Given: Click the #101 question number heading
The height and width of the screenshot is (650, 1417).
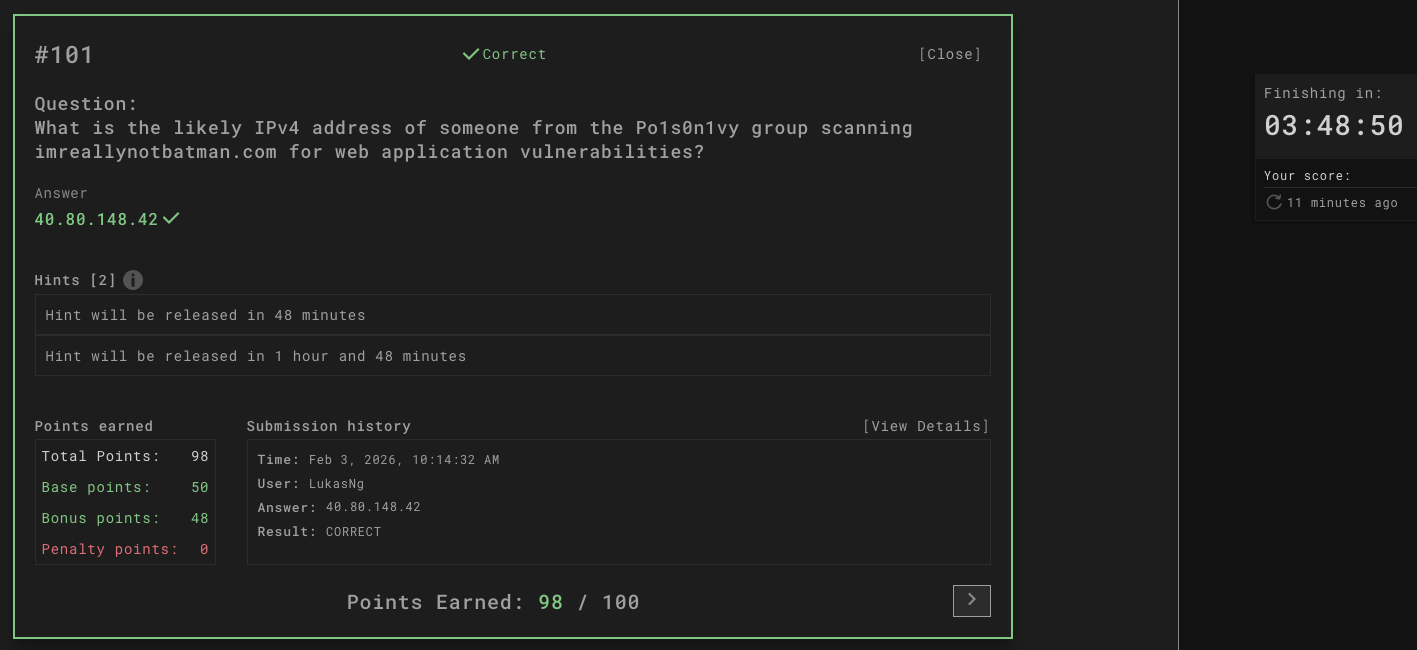Looking at the screenshot, I should click(64, 55).
